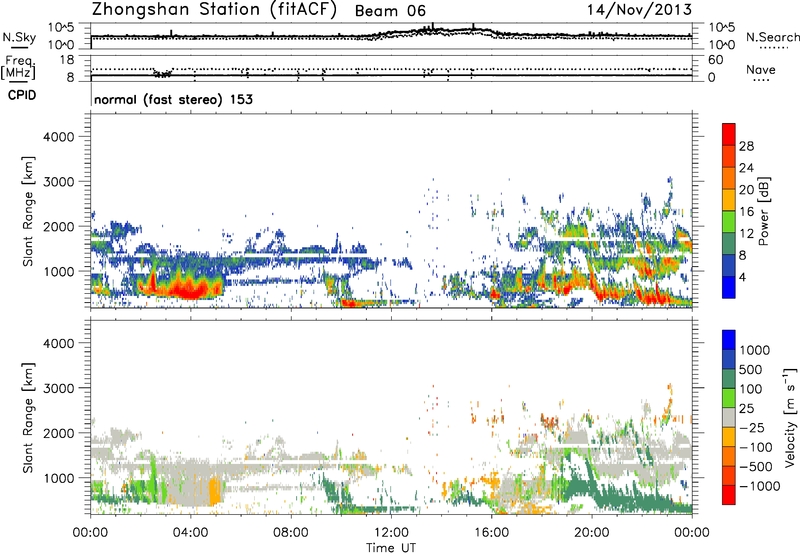Click the 28 value on Power colorbar
The width and height of the screenshot is (800, 554).
click(746, 146)
